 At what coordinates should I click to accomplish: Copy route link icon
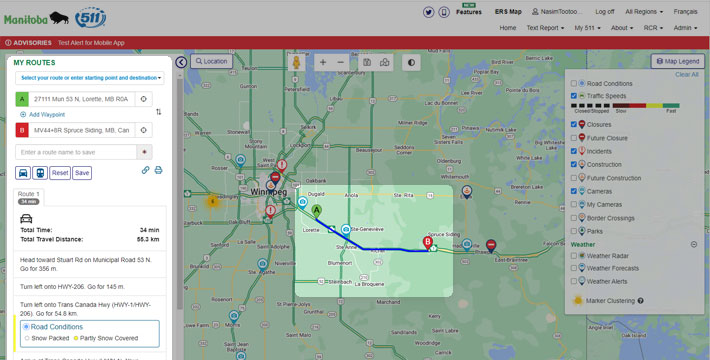[145, 170]
